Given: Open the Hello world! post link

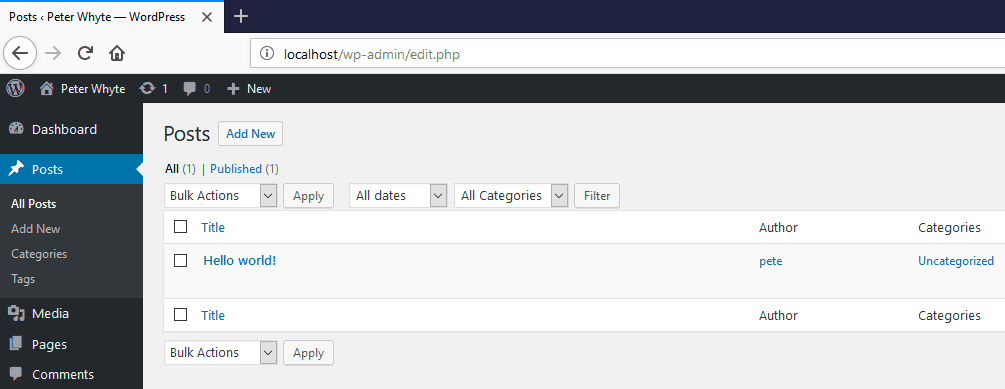Looking at the screenshot, I should click(240, 261).
